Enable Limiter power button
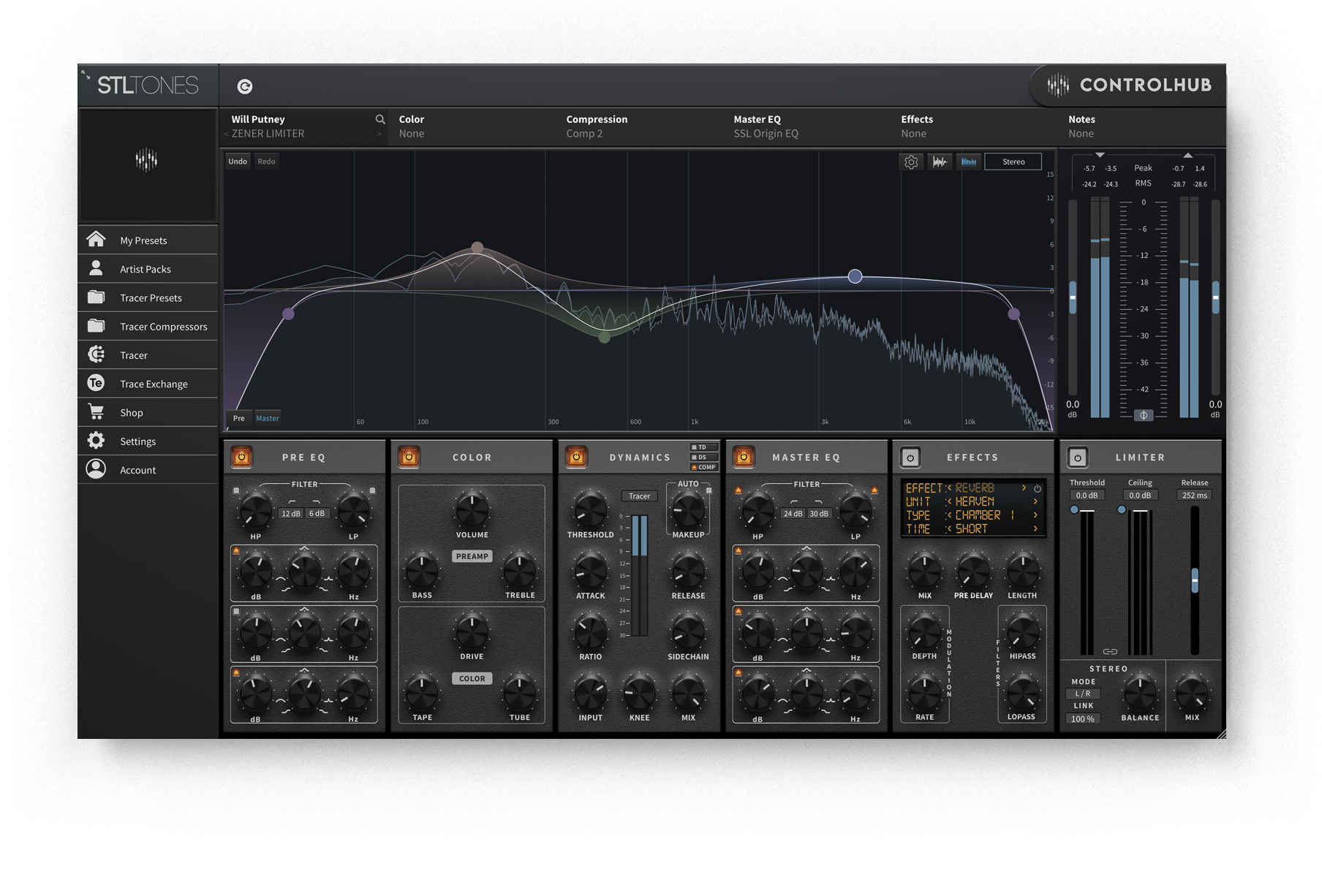 1078,458
